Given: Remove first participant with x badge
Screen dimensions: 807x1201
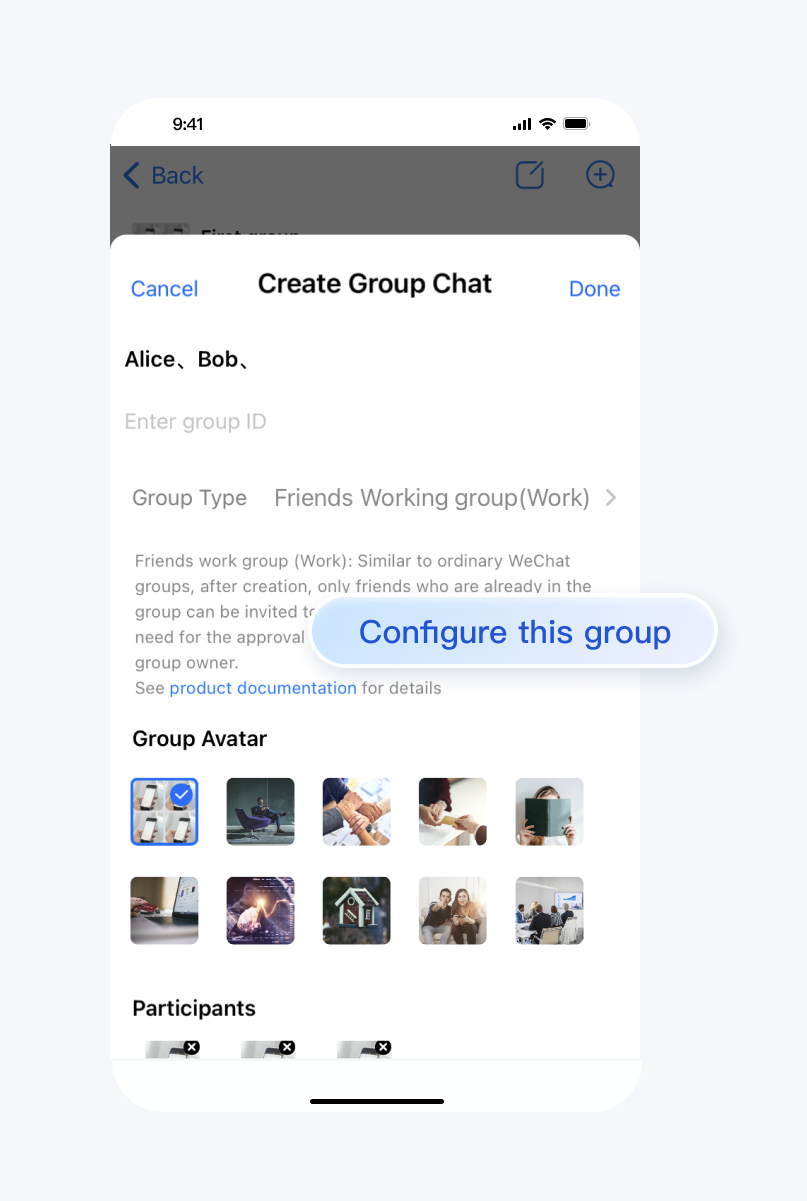Looking at the screenshot, I should click(192, 1047).
